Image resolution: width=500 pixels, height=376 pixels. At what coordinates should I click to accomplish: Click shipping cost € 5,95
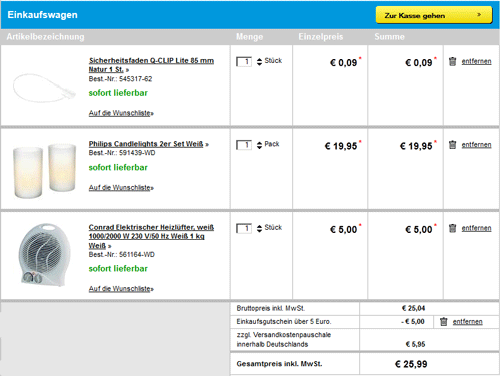pos(415,344)
